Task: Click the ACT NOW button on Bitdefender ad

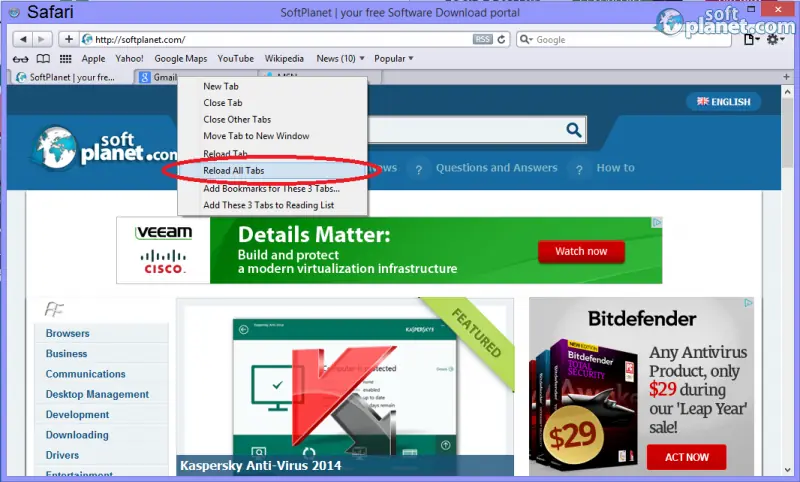Action: (686, 457)
